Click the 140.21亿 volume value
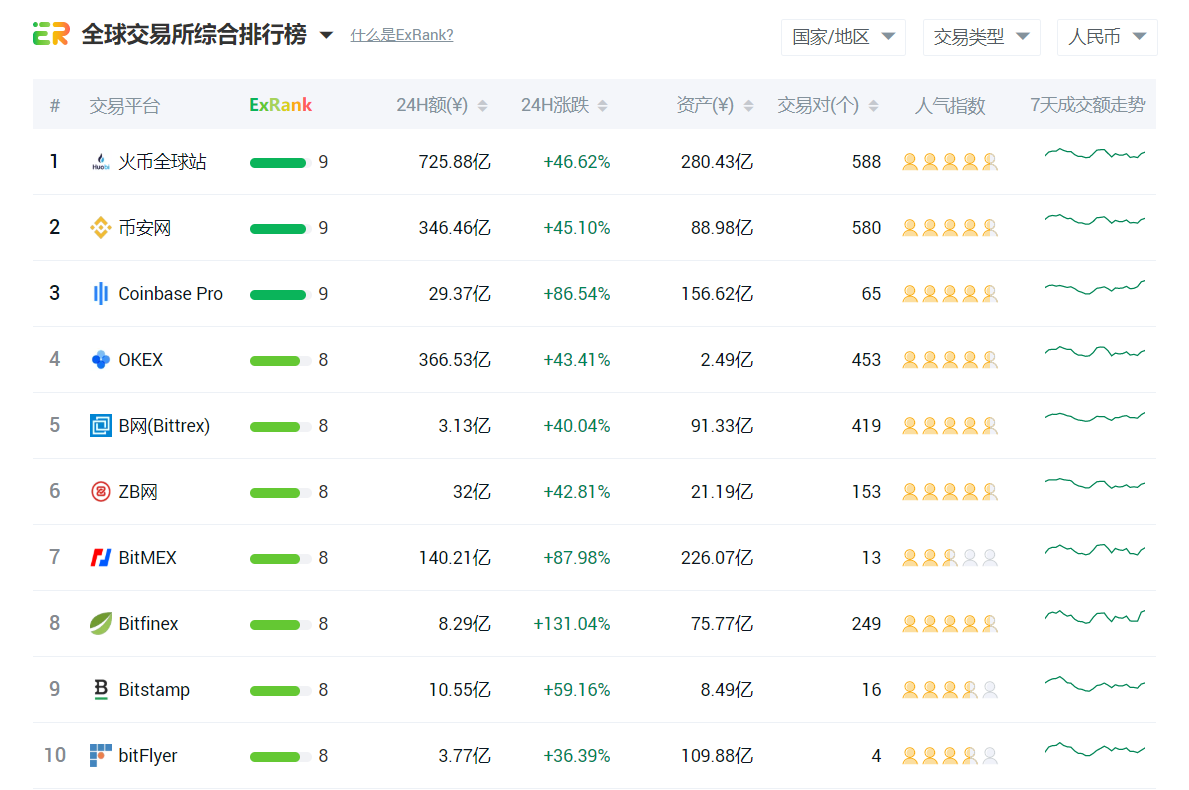 (x=454, y=557)
